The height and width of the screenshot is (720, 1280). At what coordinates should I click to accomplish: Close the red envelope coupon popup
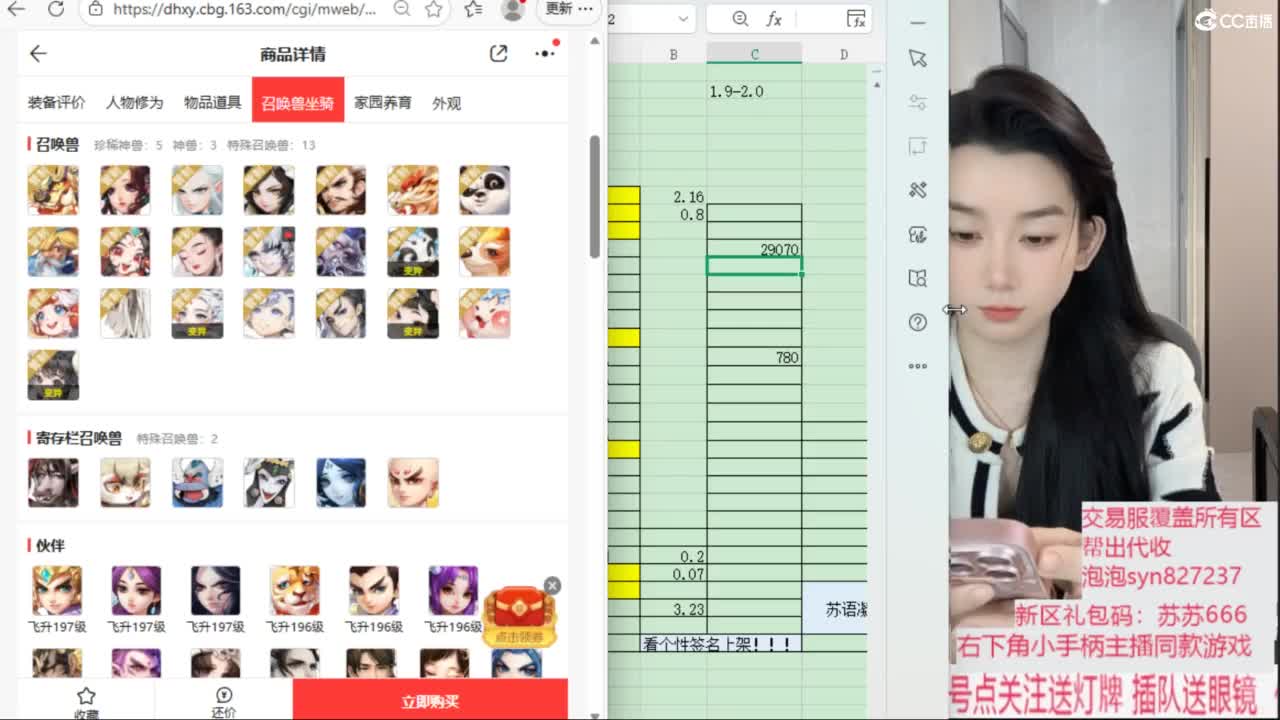(x=552, y=585)
